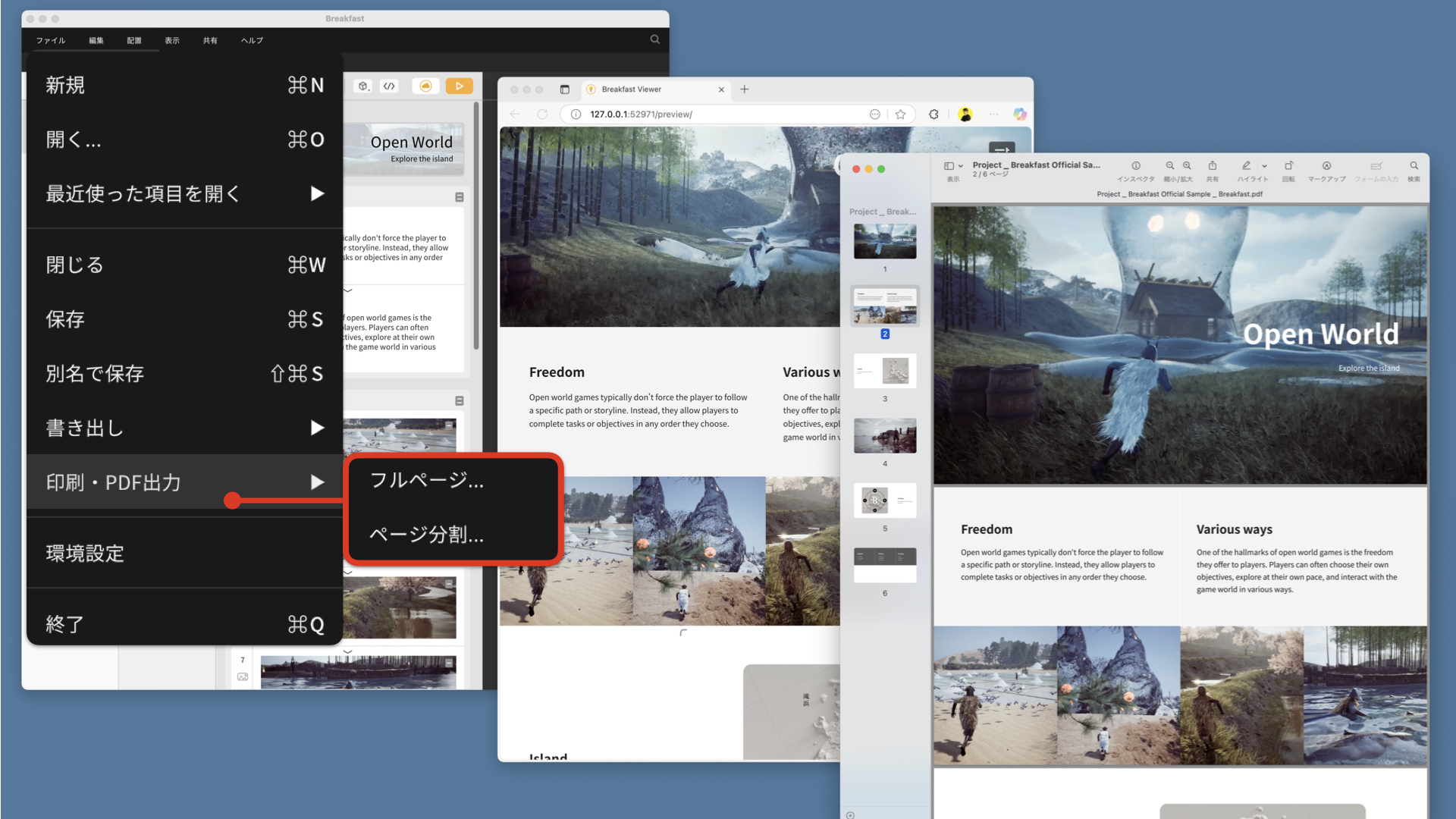Select page 6 thumbnail in Preview sidebar
This screenshot has width=1456, height=819.
click(885, 565)
